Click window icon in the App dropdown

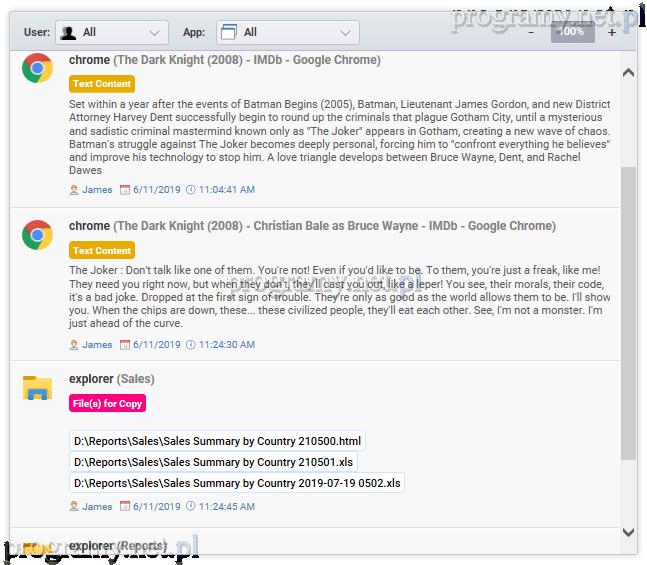coord(227,33)
